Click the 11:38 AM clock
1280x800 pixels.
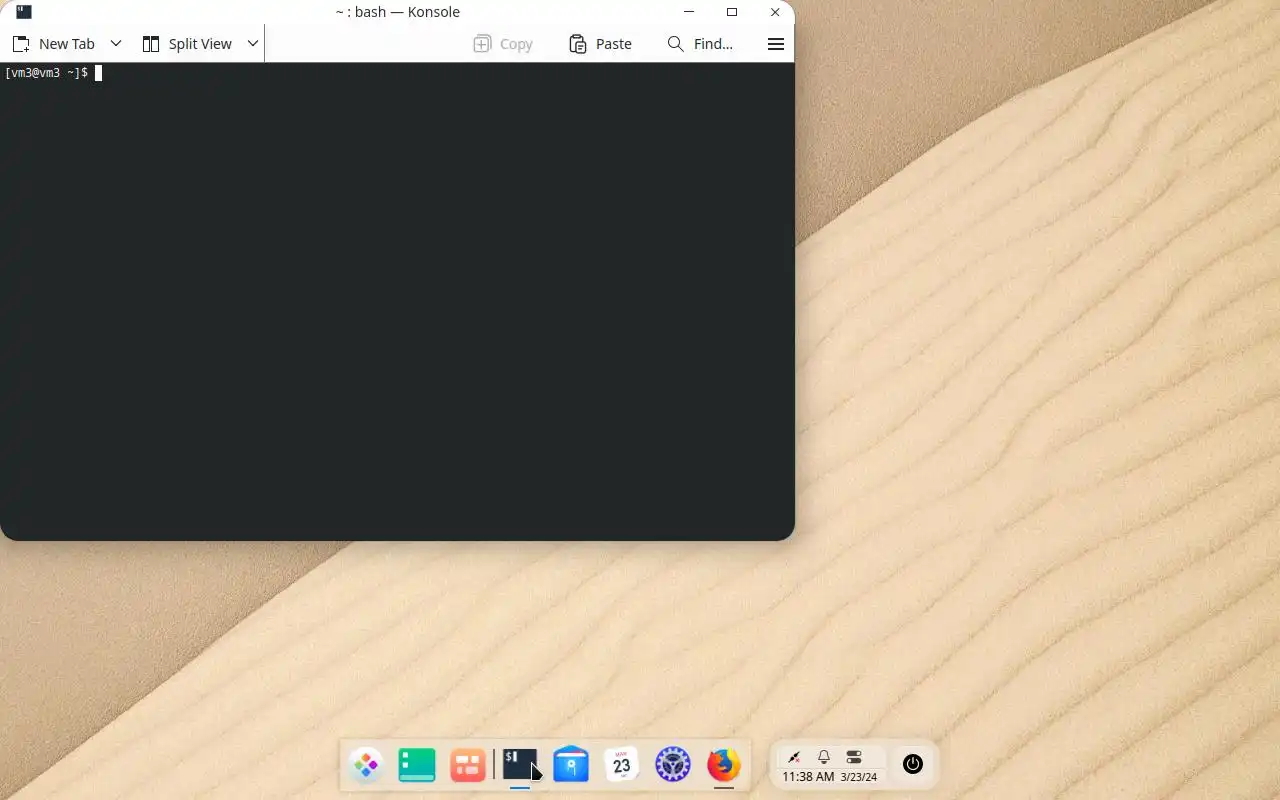click(x=808, y=777)
